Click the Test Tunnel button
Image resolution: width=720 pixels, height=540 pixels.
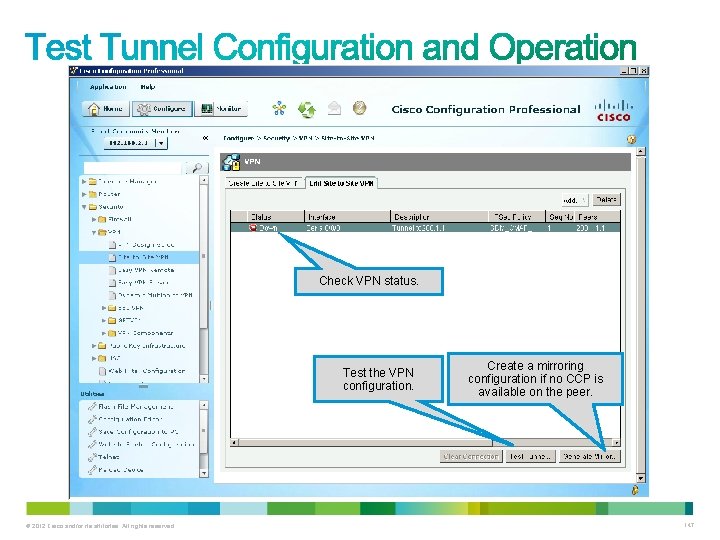(x=530, y=456)
